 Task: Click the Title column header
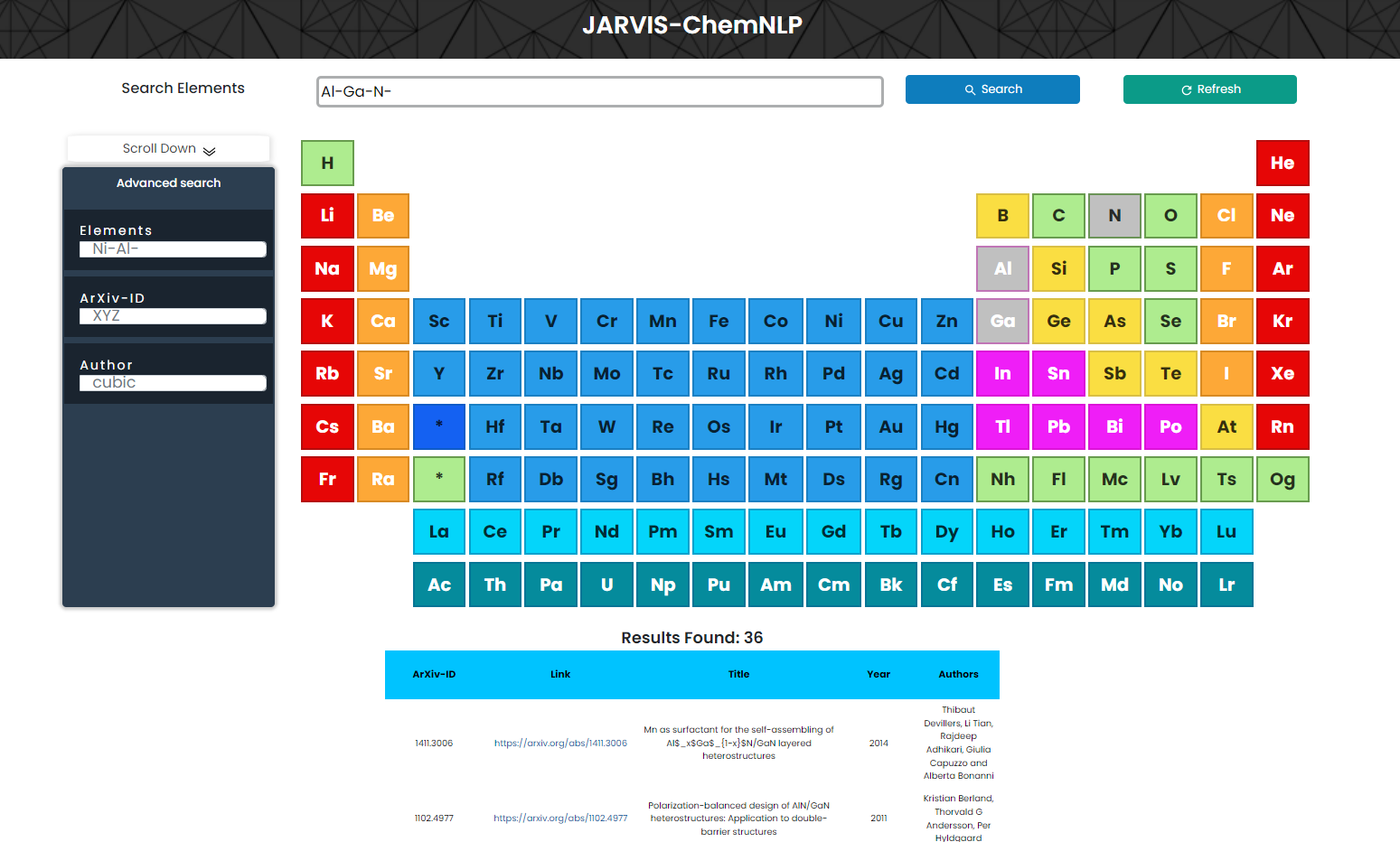coord(738,674)
